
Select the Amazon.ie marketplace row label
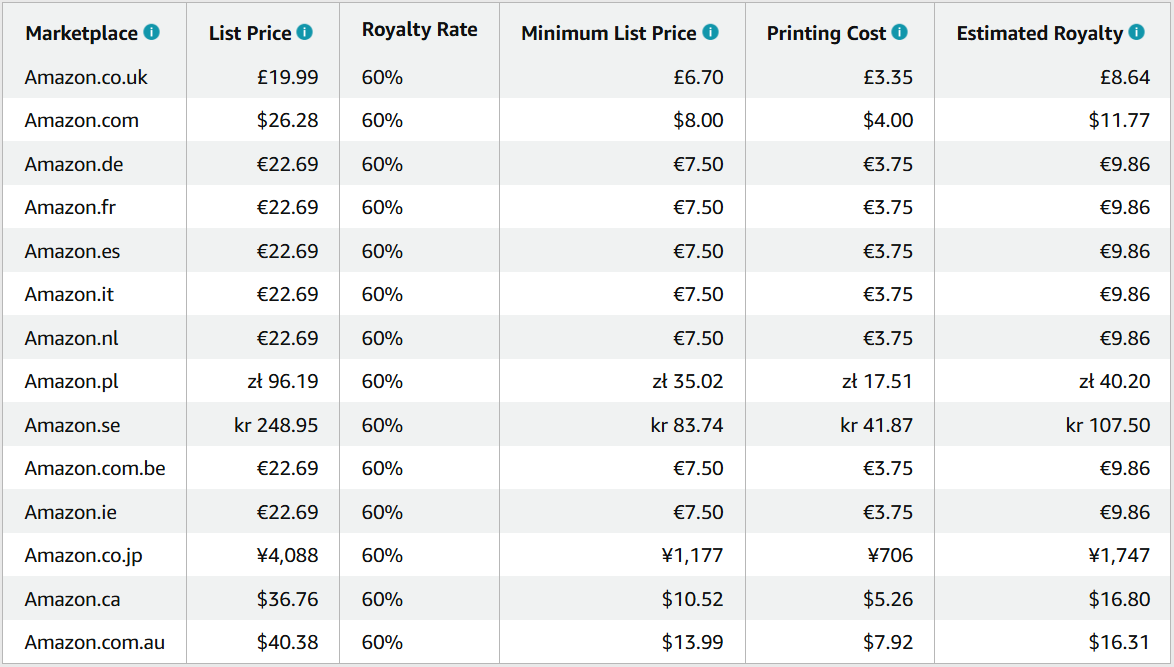click(71, 512)
